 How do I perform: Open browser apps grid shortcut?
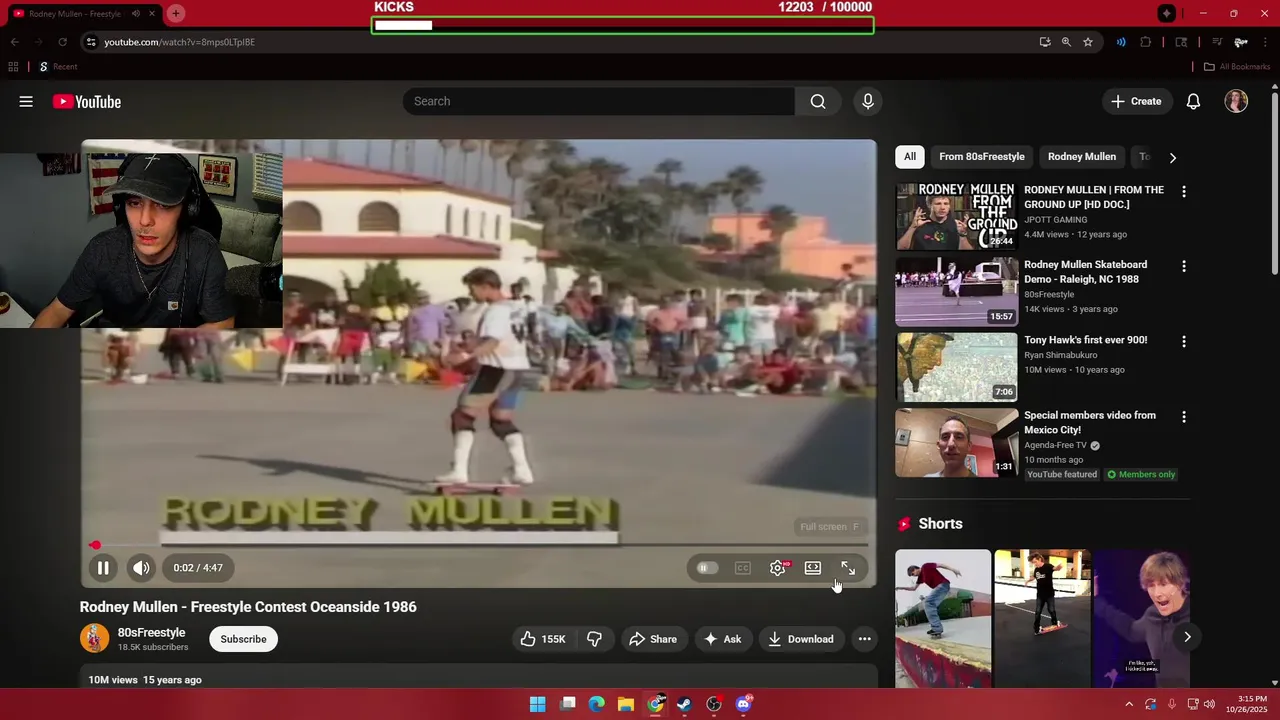coord(13,67)
